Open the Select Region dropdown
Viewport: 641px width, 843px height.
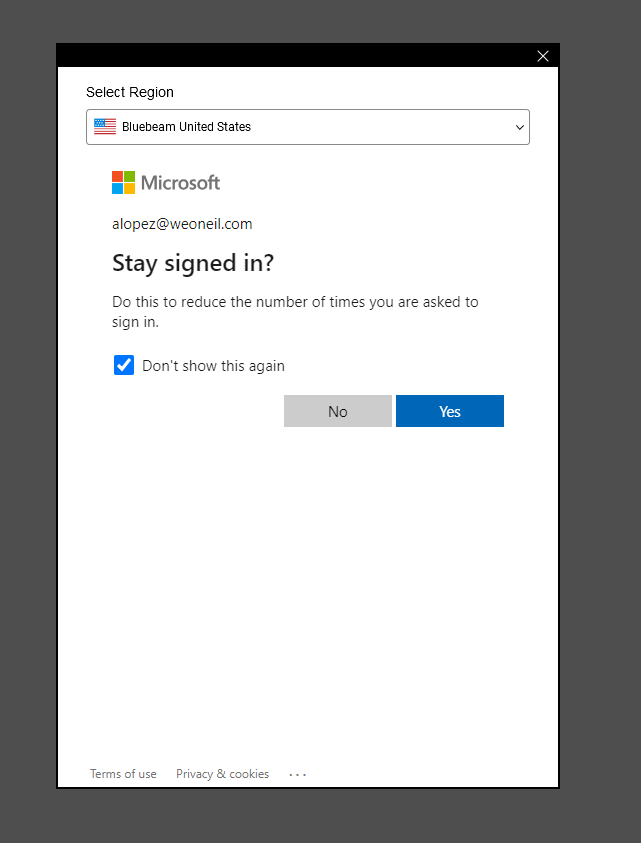[308, 127]
